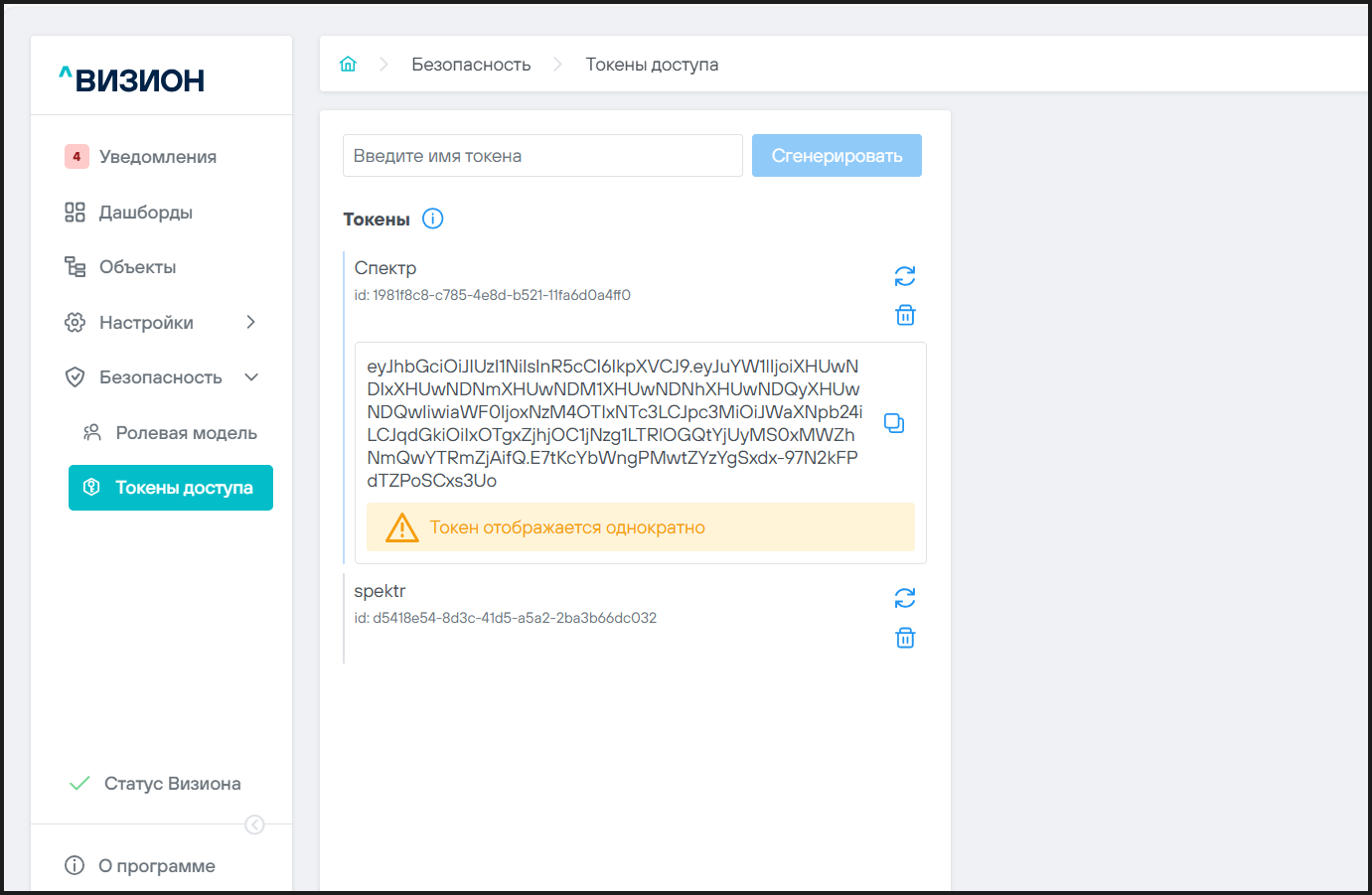The height and width of the screenshot is (895, 1372).
Task: Open О программе page
Action: [x=157, y=866]
